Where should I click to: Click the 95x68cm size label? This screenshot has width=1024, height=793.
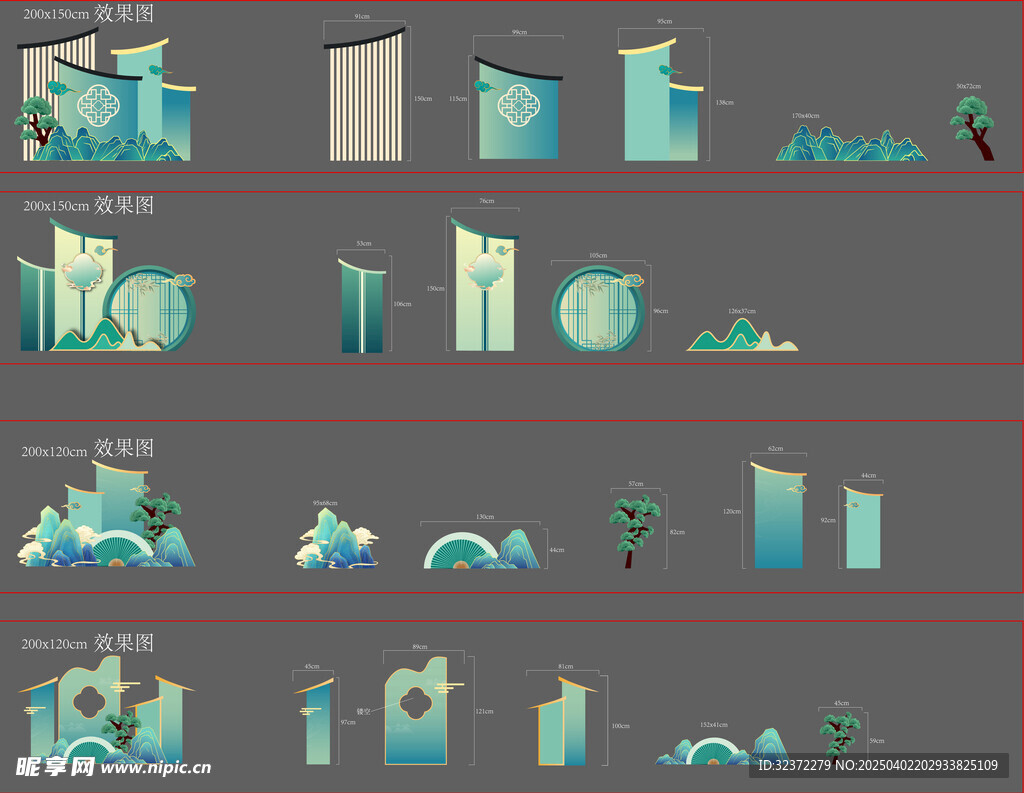(x=325, y=504)
